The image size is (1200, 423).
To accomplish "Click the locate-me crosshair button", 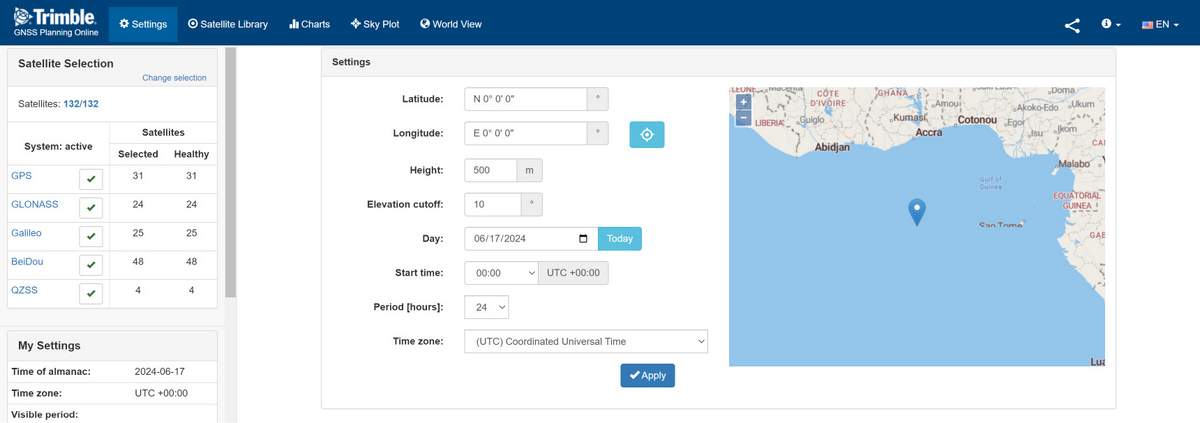I will (x=646, y=134).
